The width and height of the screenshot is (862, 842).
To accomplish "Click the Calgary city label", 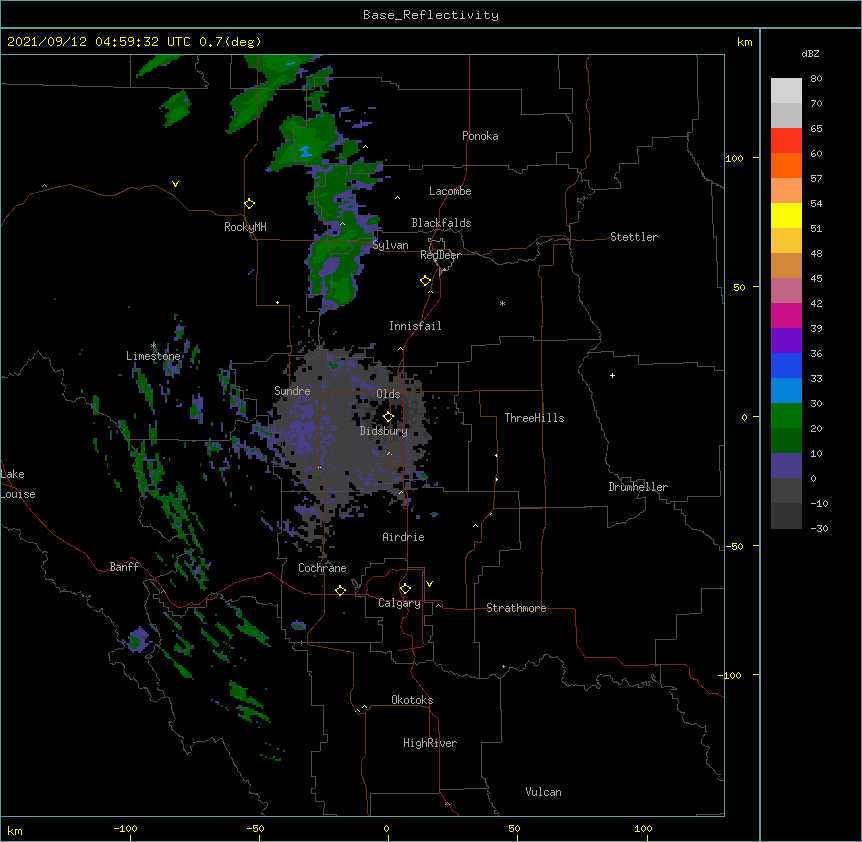I will tap(399, 603).
